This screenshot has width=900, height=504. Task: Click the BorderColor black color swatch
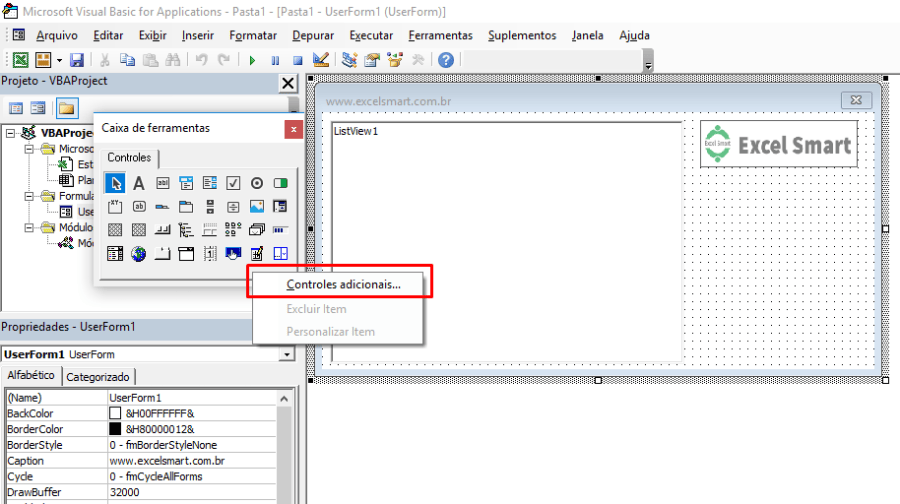click(115, 429)
